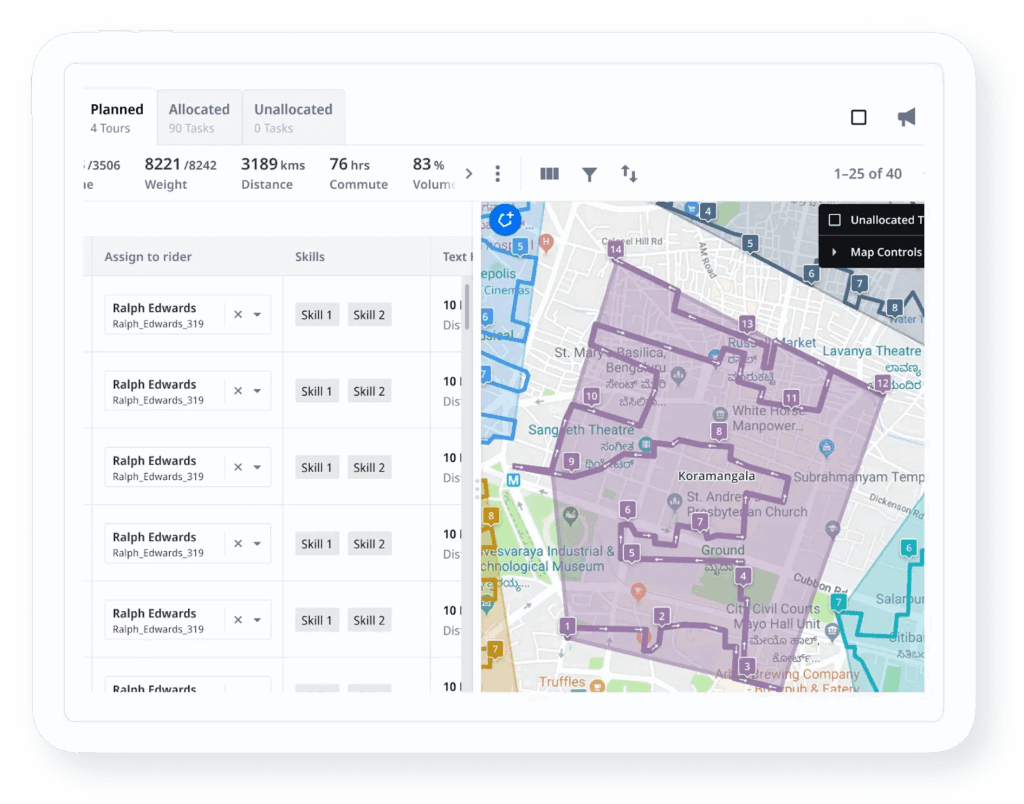Viewport: 1024px width, 804px height.
Task: Switch to the Unallocated tab
Action: (x=293, y=117)
